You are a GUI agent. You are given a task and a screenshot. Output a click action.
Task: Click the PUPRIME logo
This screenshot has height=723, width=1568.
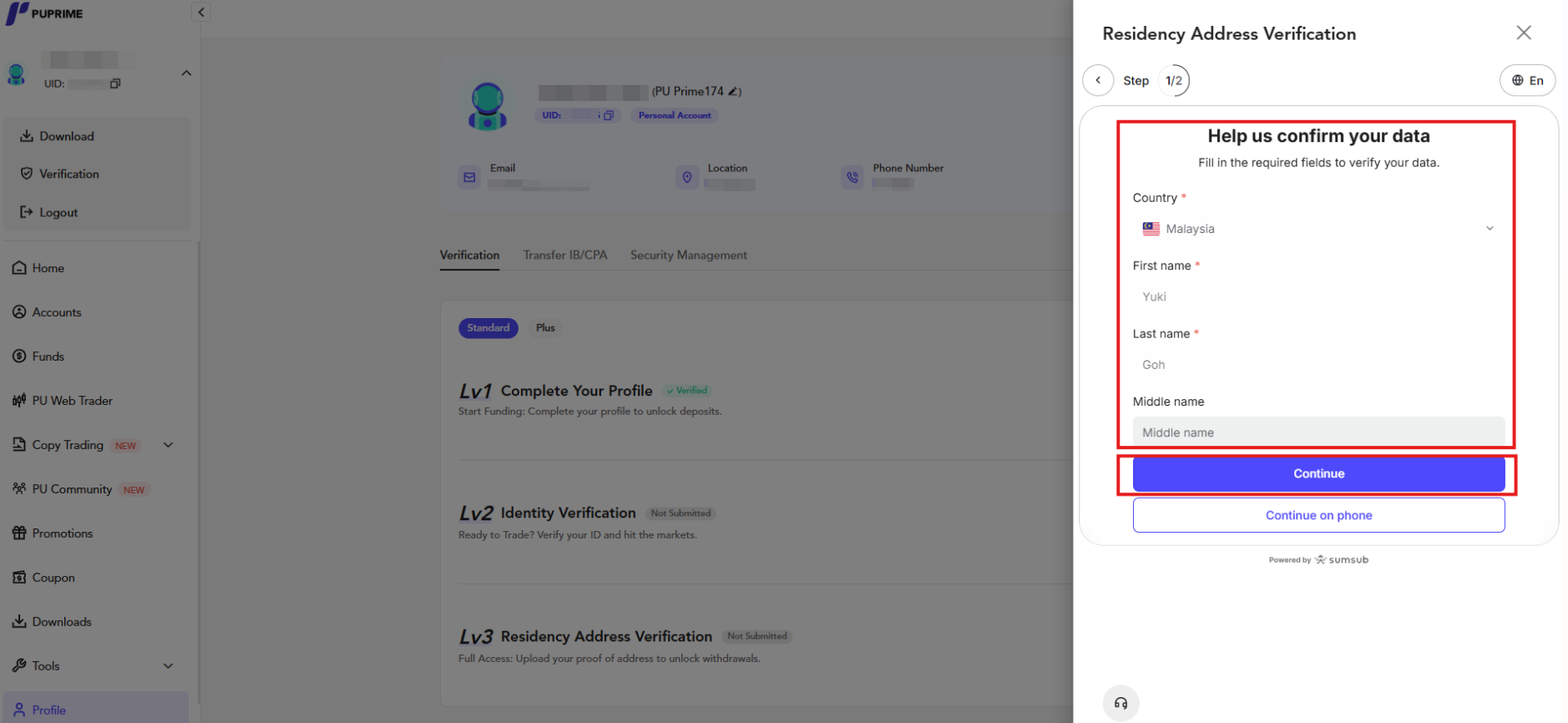pos(44,13)
